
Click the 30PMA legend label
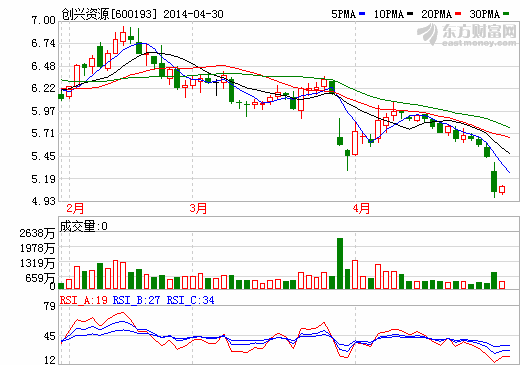pos(485,14)
